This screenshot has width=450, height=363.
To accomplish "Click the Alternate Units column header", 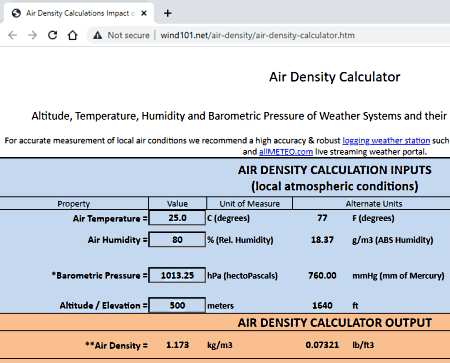I will coord(374,204).
